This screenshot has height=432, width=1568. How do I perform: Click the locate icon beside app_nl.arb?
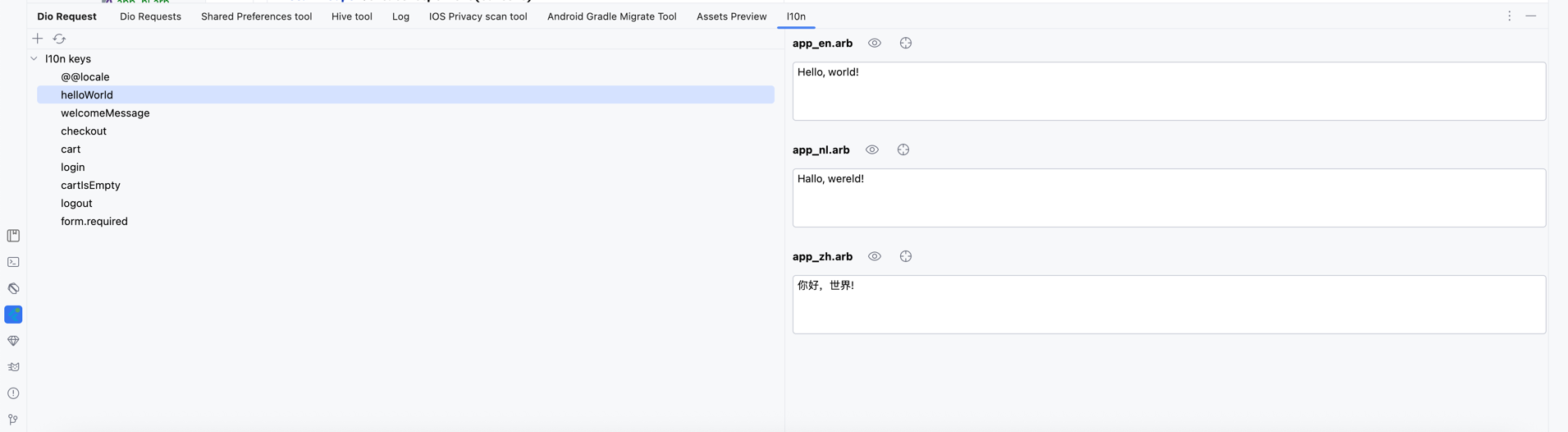(903, 150)
